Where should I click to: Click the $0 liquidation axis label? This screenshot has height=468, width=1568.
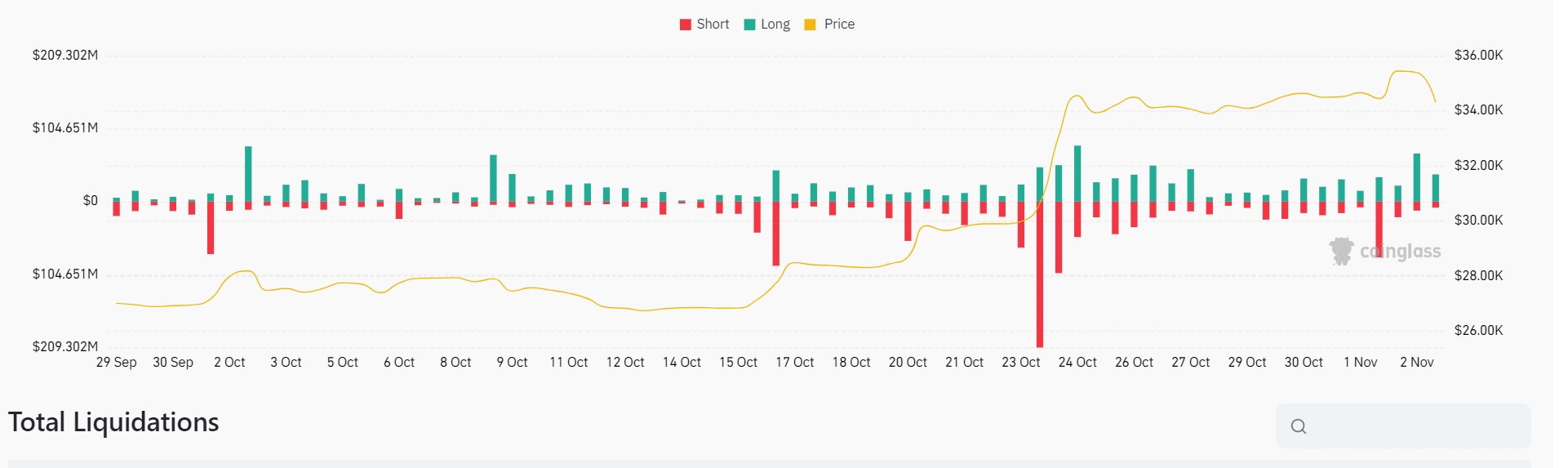[x=90, y=201]
